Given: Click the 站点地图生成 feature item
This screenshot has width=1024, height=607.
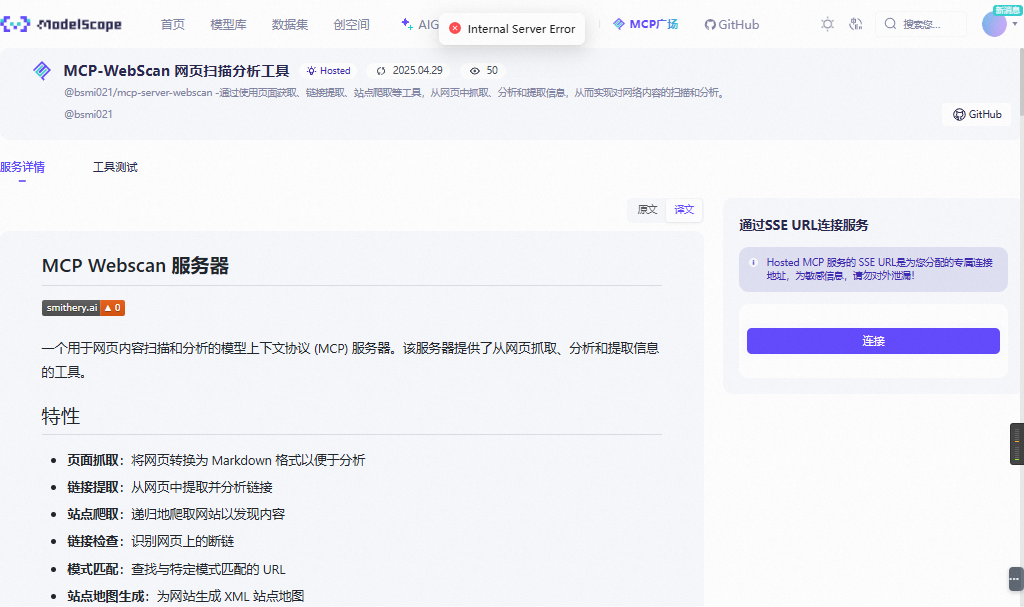Looking at the screenshot, I should pyautogui.click(x=185, y=596).
